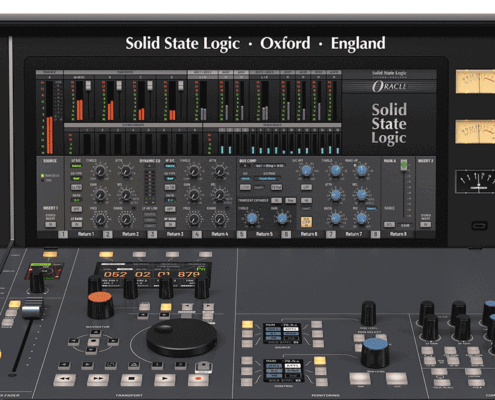Open the LF S/C Internal dropdown

[x=77, y=166]
